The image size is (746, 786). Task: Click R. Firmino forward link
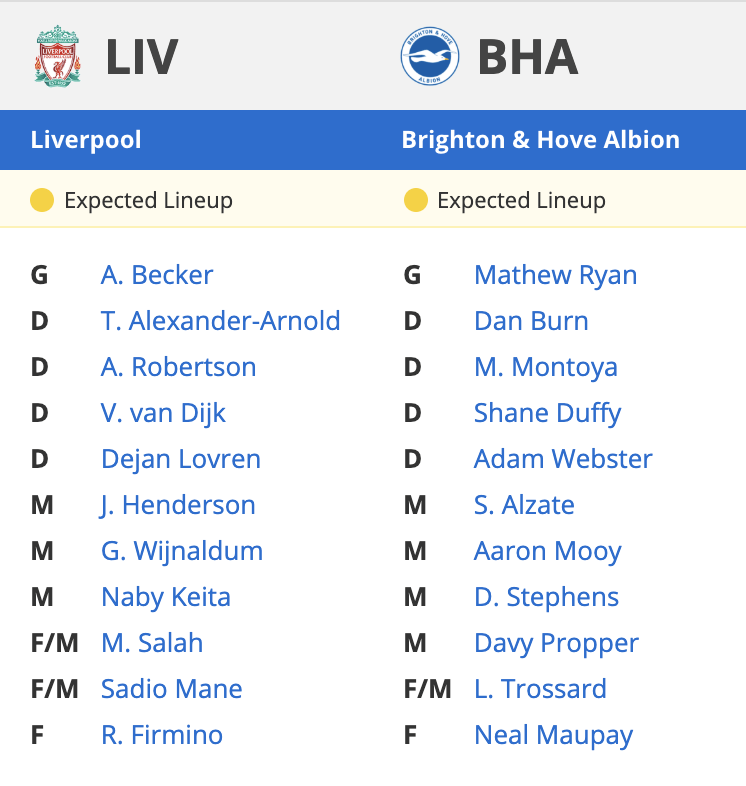(x=162, y=735)
